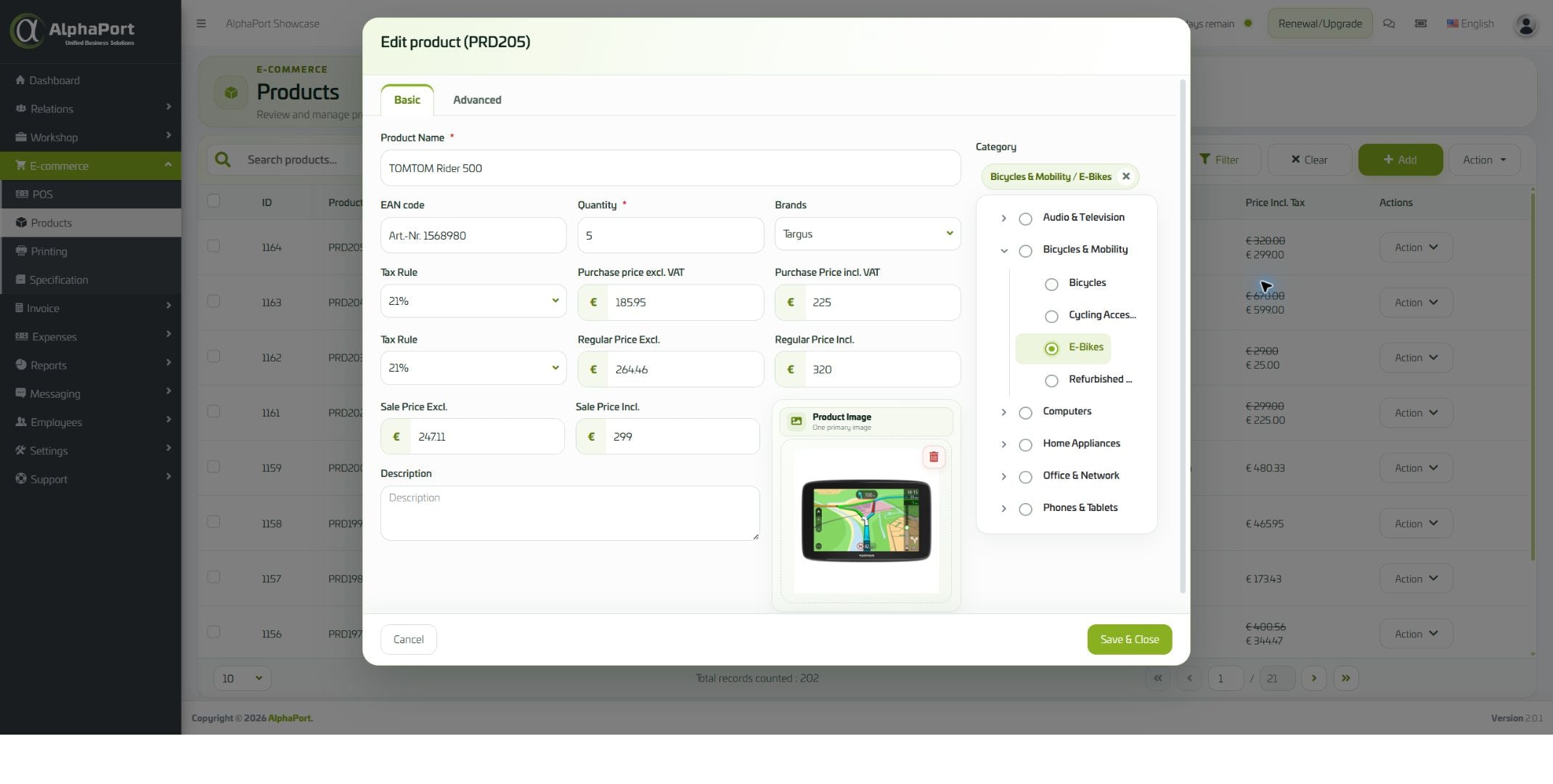Open the Invoice sidebar menu

(x=91, y=309)
